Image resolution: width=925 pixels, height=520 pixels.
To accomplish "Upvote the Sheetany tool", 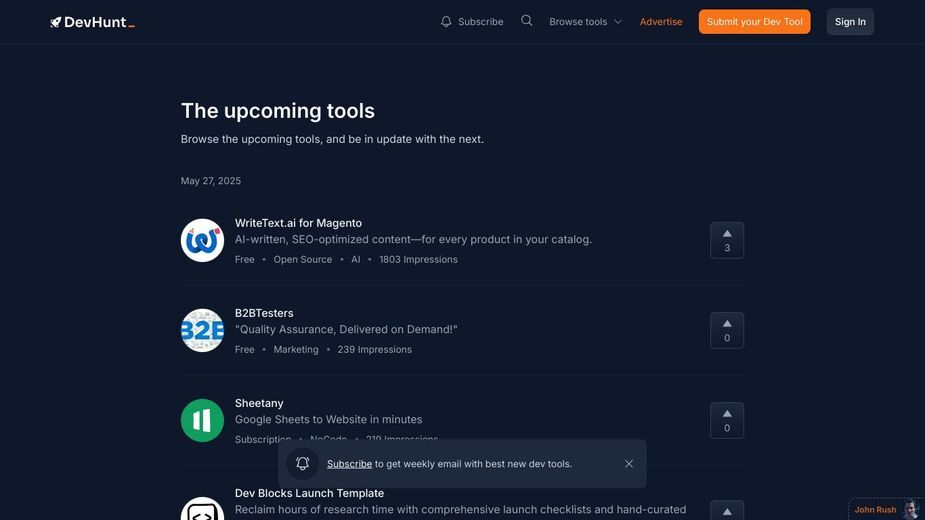I will pos(727,420).
